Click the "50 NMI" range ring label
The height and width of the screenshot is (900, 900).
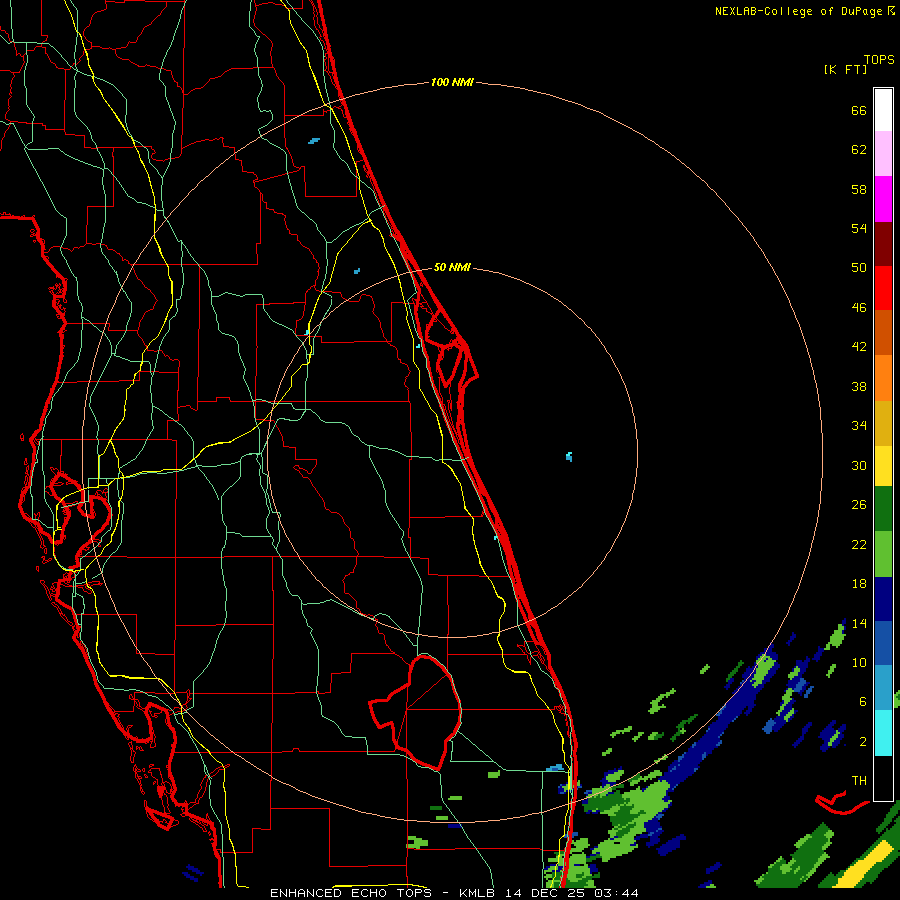(x=452, y=267)
